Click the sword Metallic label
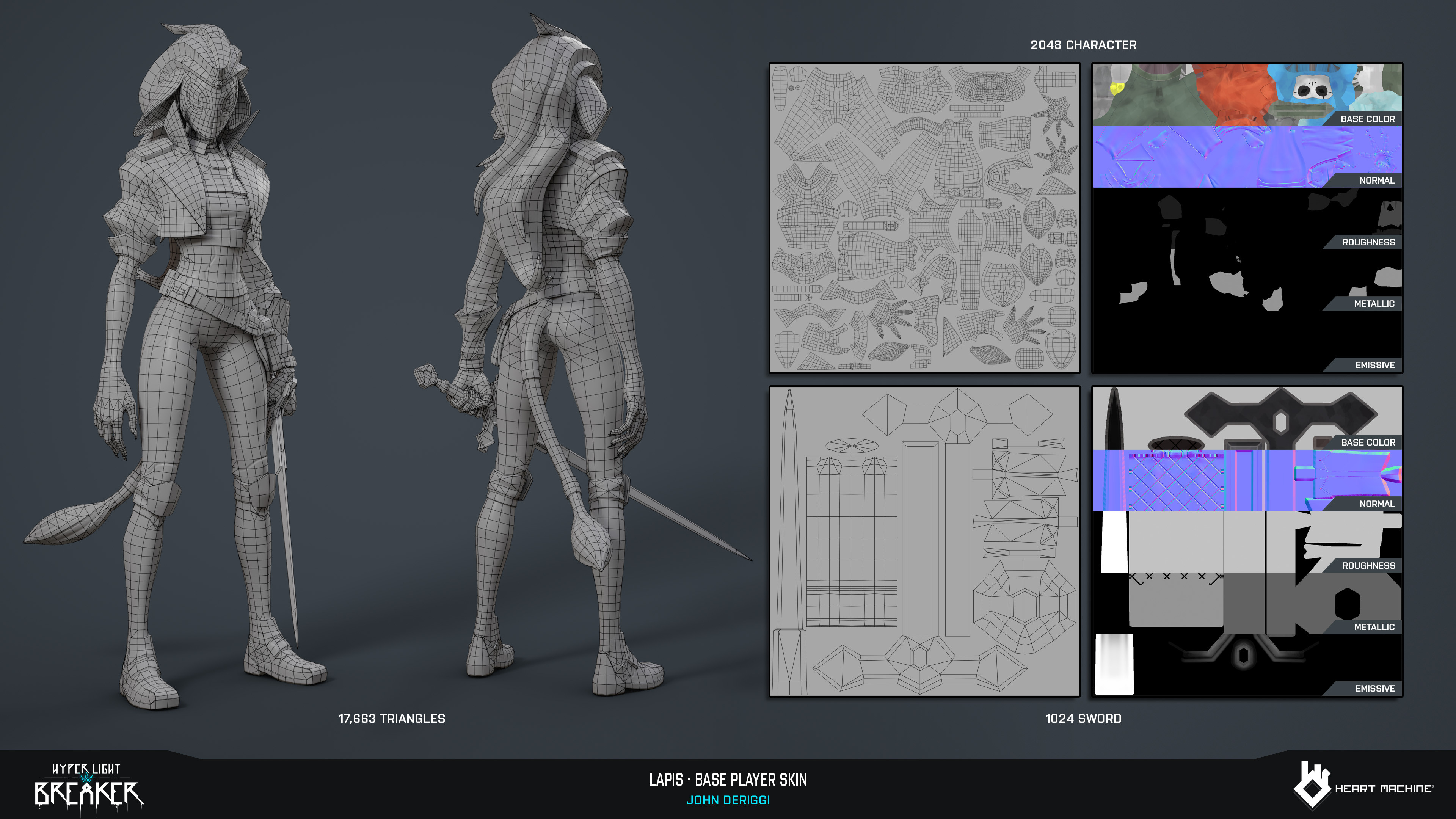The width and height of the screenshot is (1456, 819). pyautogui.click(x=1373, y=627)
